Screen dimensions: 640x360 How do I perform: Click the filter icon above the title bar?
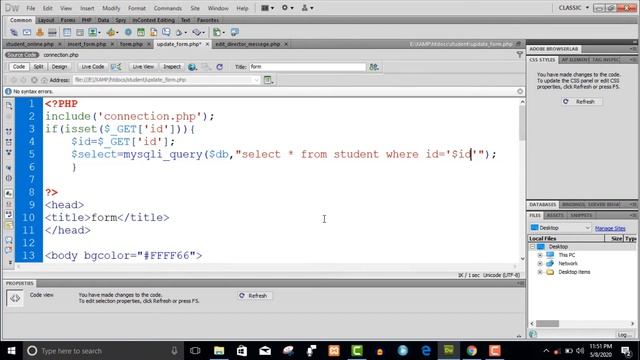pyautogui.click(x=520, y=55)
